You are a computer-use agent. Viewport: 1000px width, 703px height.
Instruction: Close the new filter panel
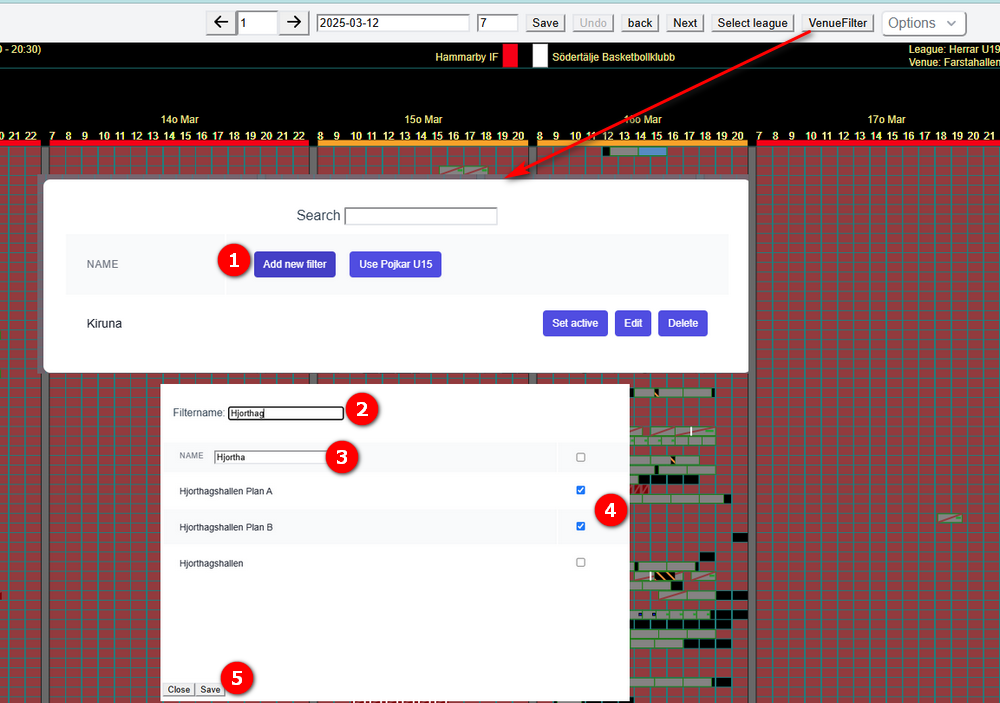(179, 690)
